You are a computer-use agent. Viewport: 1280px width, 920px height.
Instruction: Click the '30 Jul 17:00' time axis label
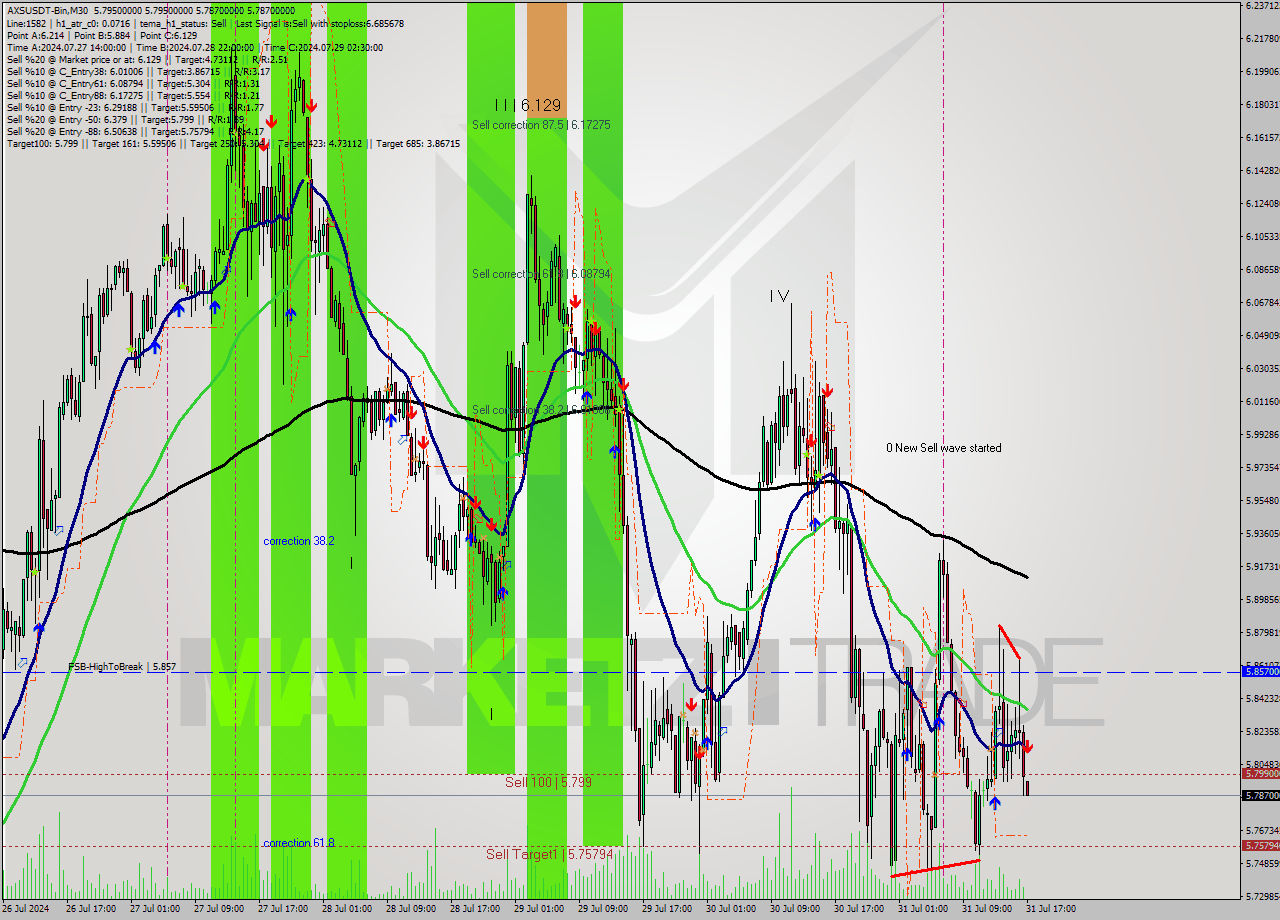858,909
